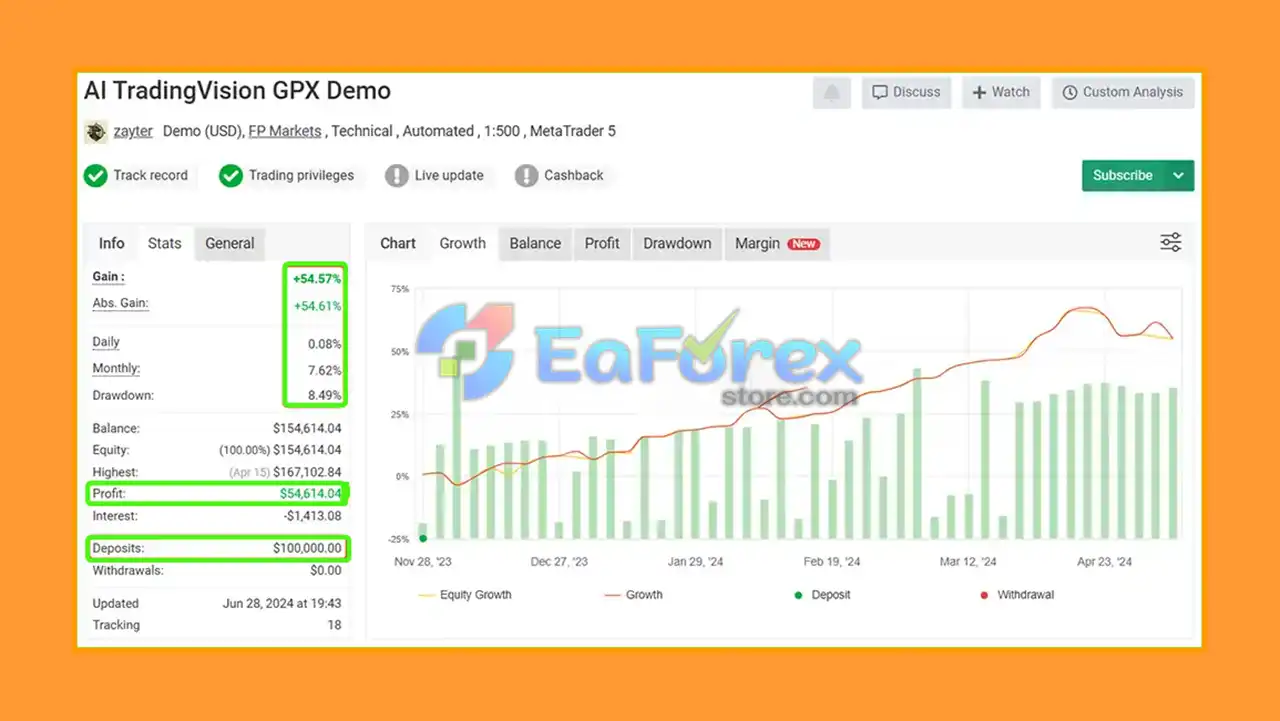
Task: Click the Monthly label
Action: click(116, 369)
